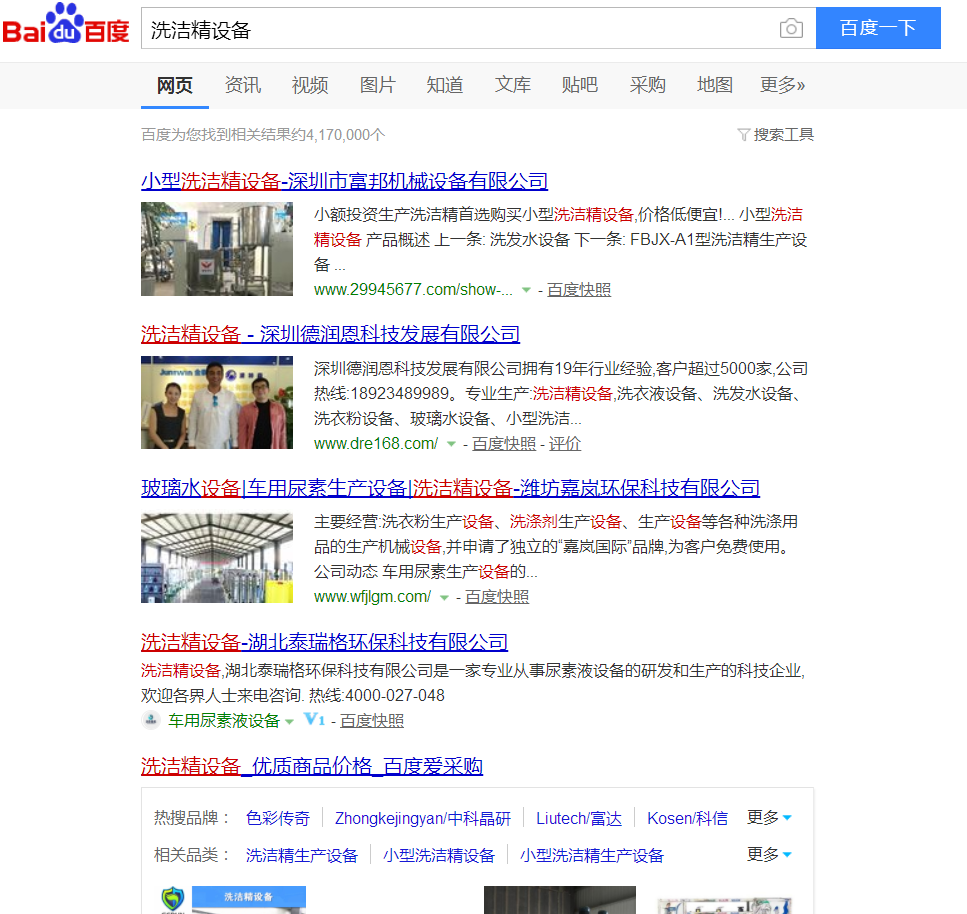
Task: Switch to the 知道 tab
Action: tap(445, 85)
